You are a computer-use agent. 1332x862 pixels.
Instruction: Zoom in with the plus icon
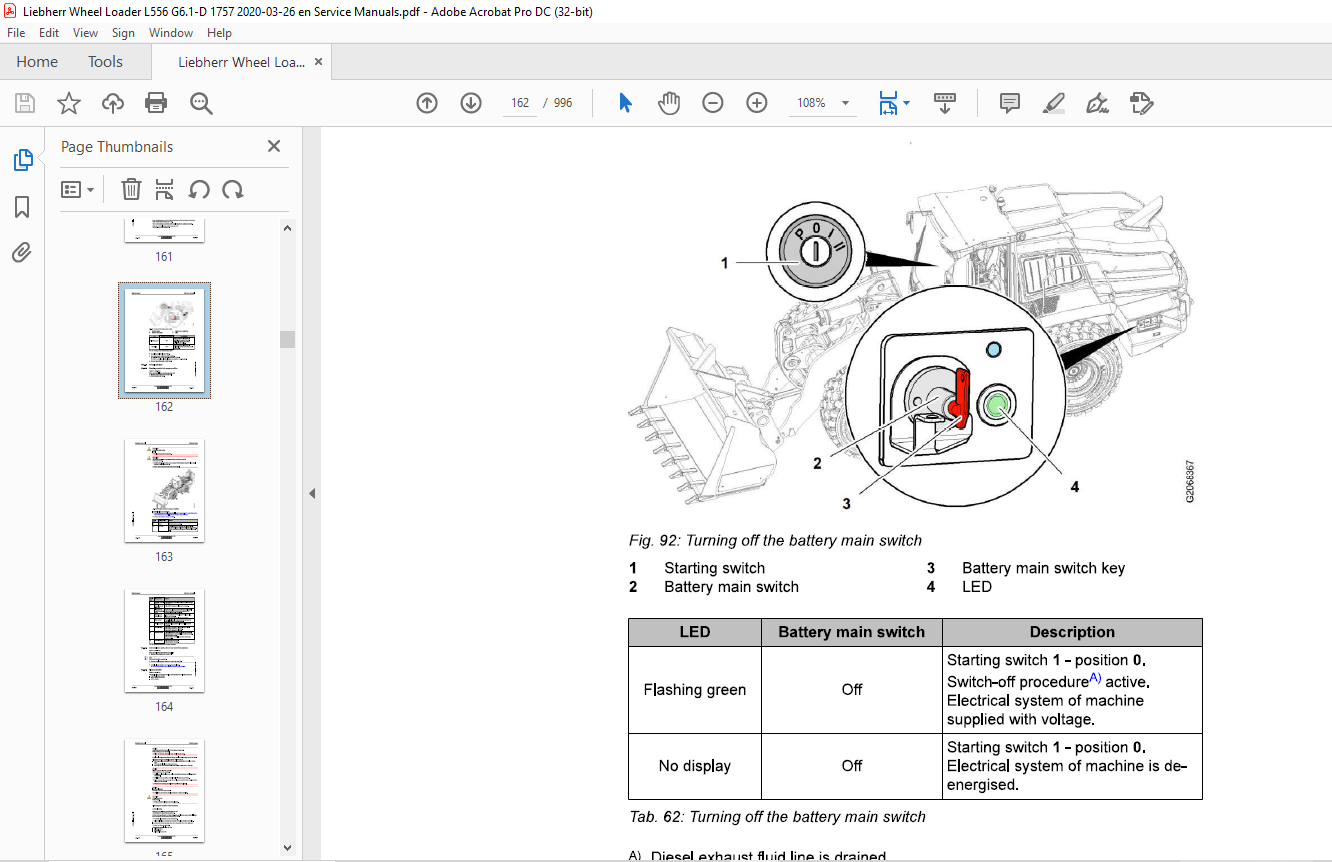(x=757, y=103)
